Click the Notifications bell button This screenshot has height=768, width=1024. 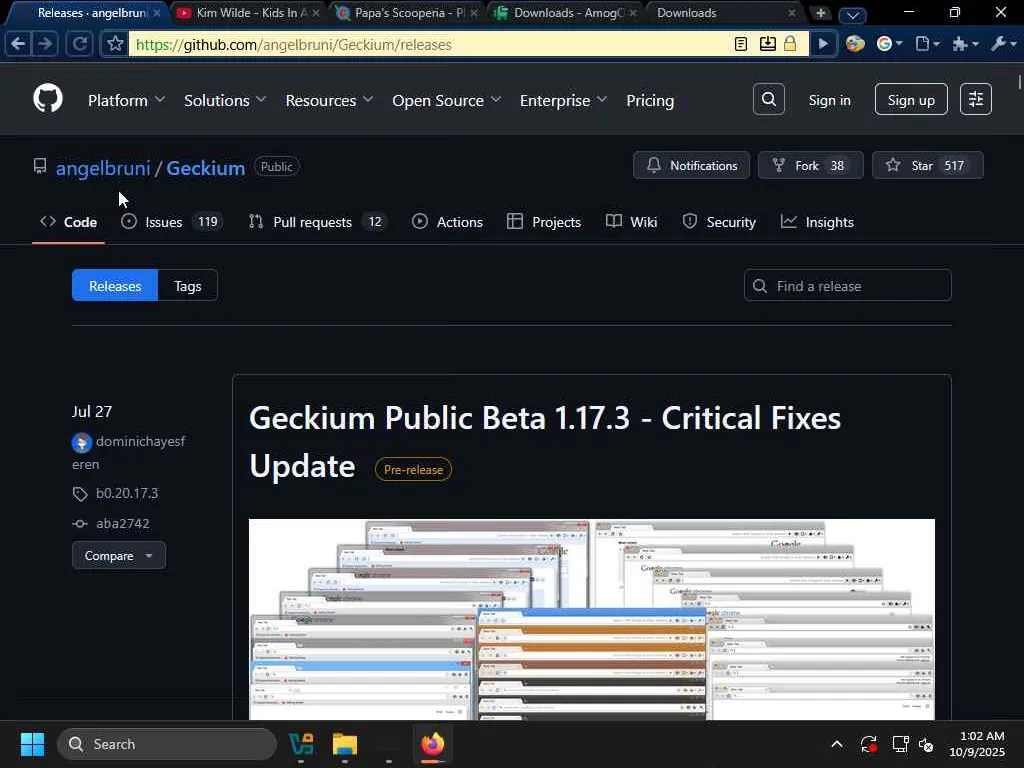point(692,165)
